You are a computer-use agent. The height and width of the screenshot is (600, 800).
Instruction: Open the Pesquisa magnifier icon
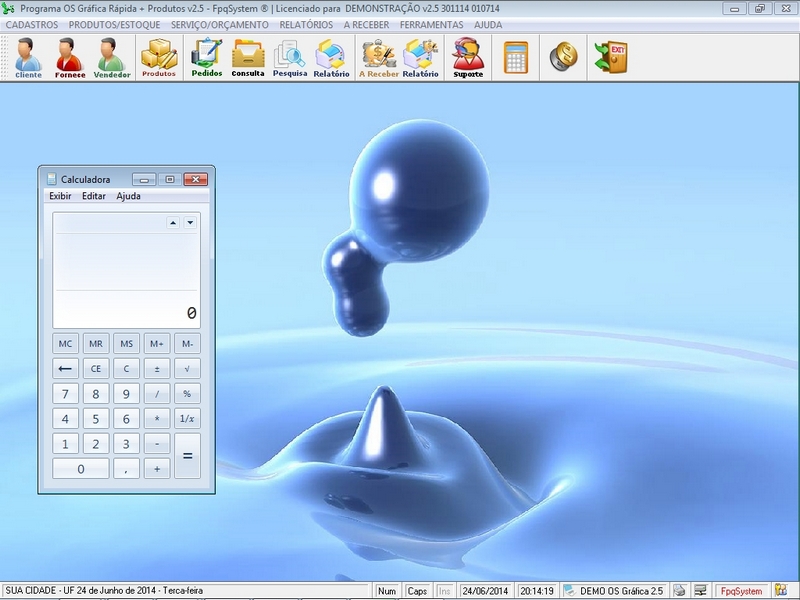click(x=290, y=58)
